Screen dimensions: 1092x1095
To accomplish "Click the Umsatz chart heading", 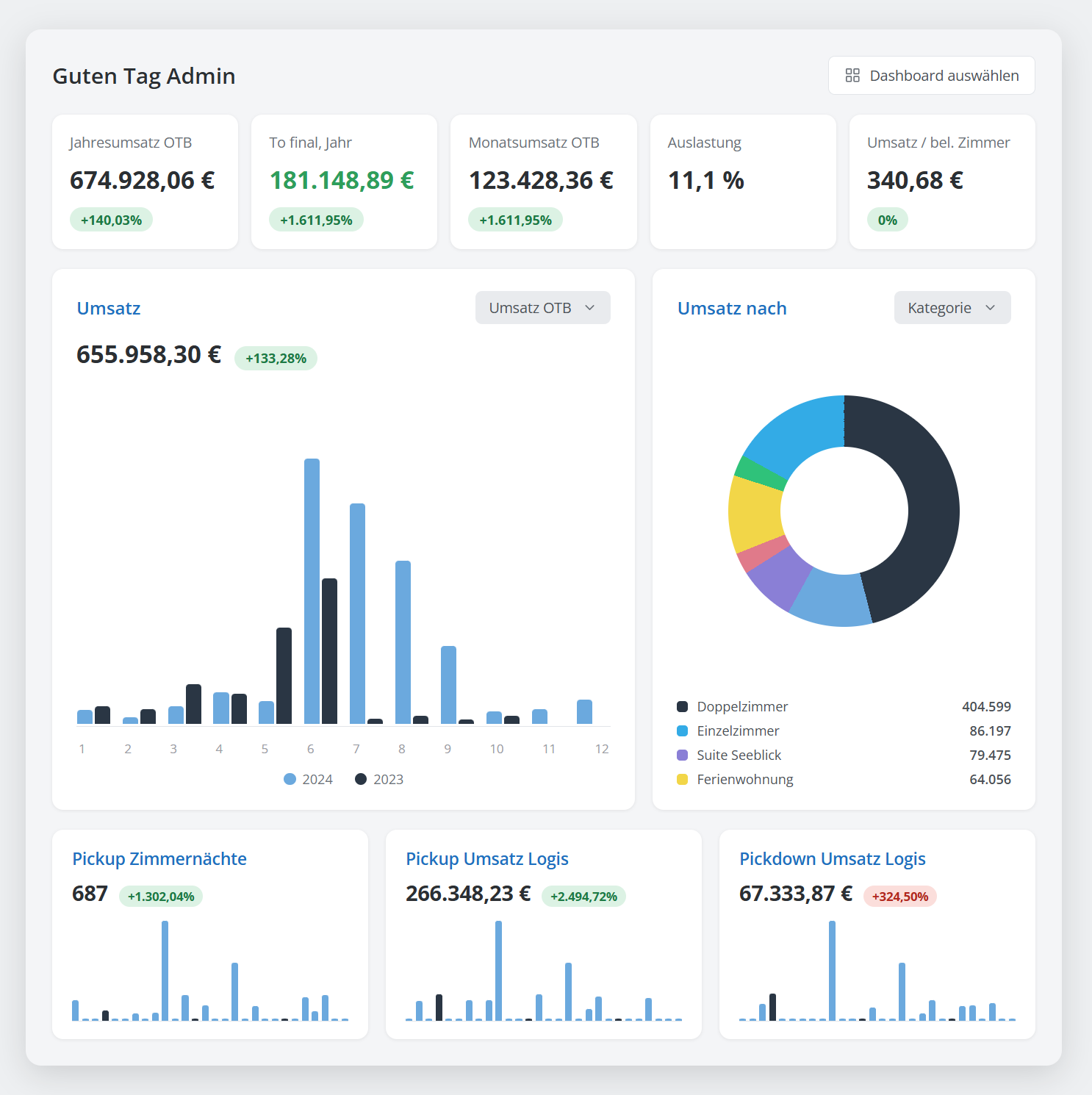I will click(x=109, y=308).
